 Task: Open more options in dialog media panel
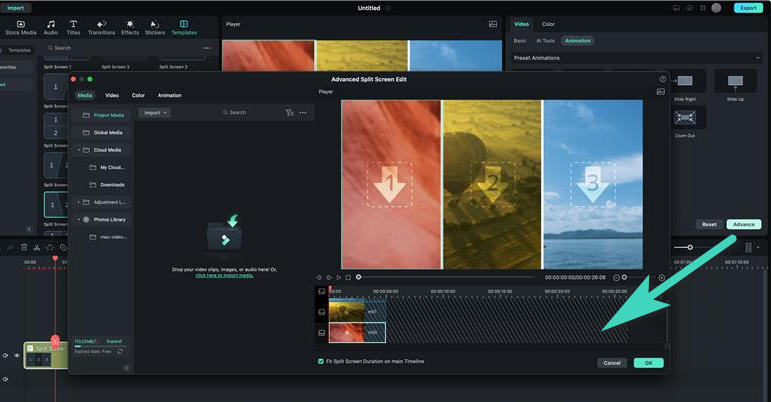(303, 113)
